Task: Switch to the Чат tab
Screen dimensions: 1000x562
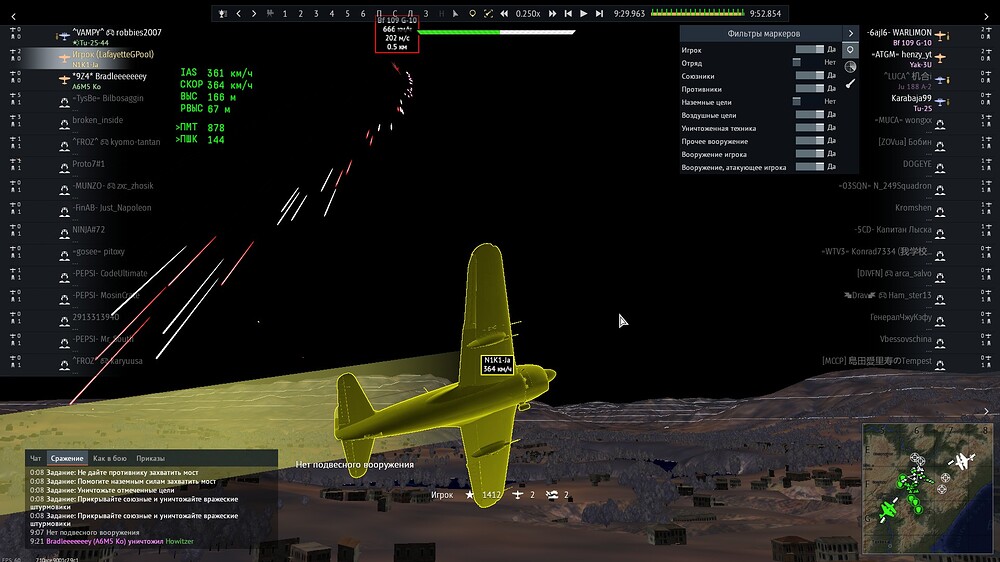Action: coord(36,458)
